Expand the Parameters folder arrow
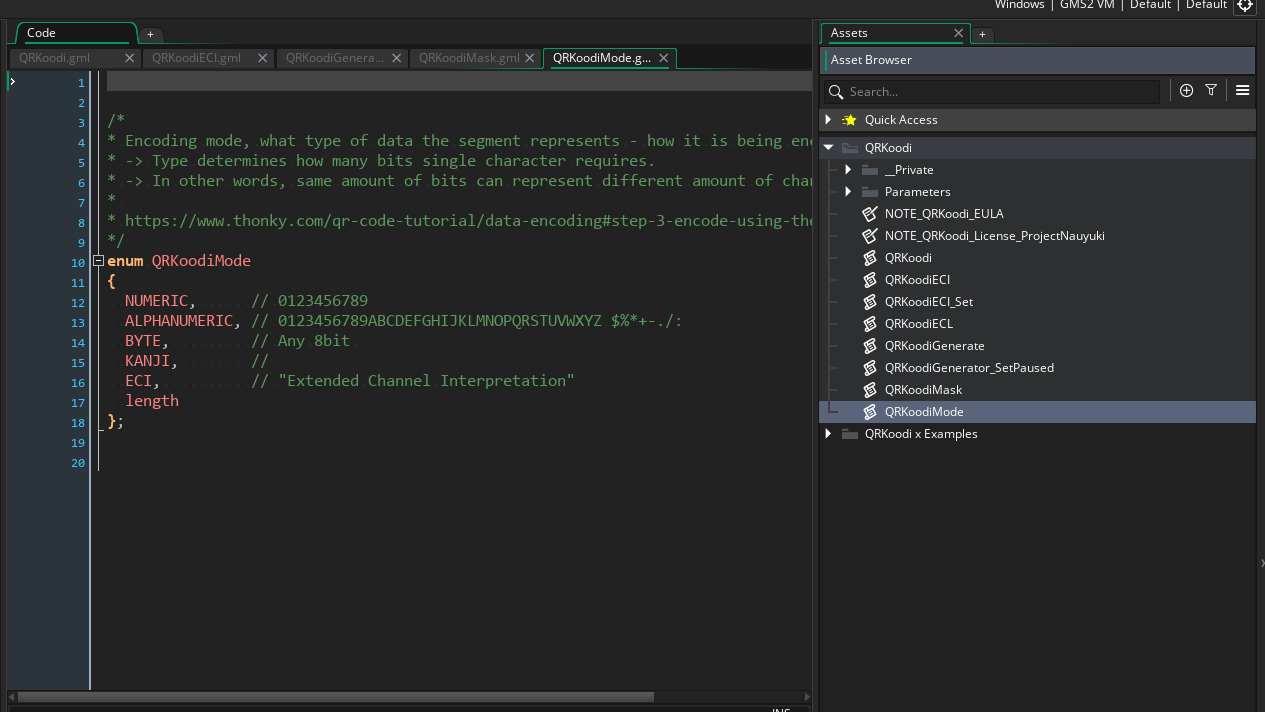The width and height of the screenshot is (1265, 712). [848, 192]
